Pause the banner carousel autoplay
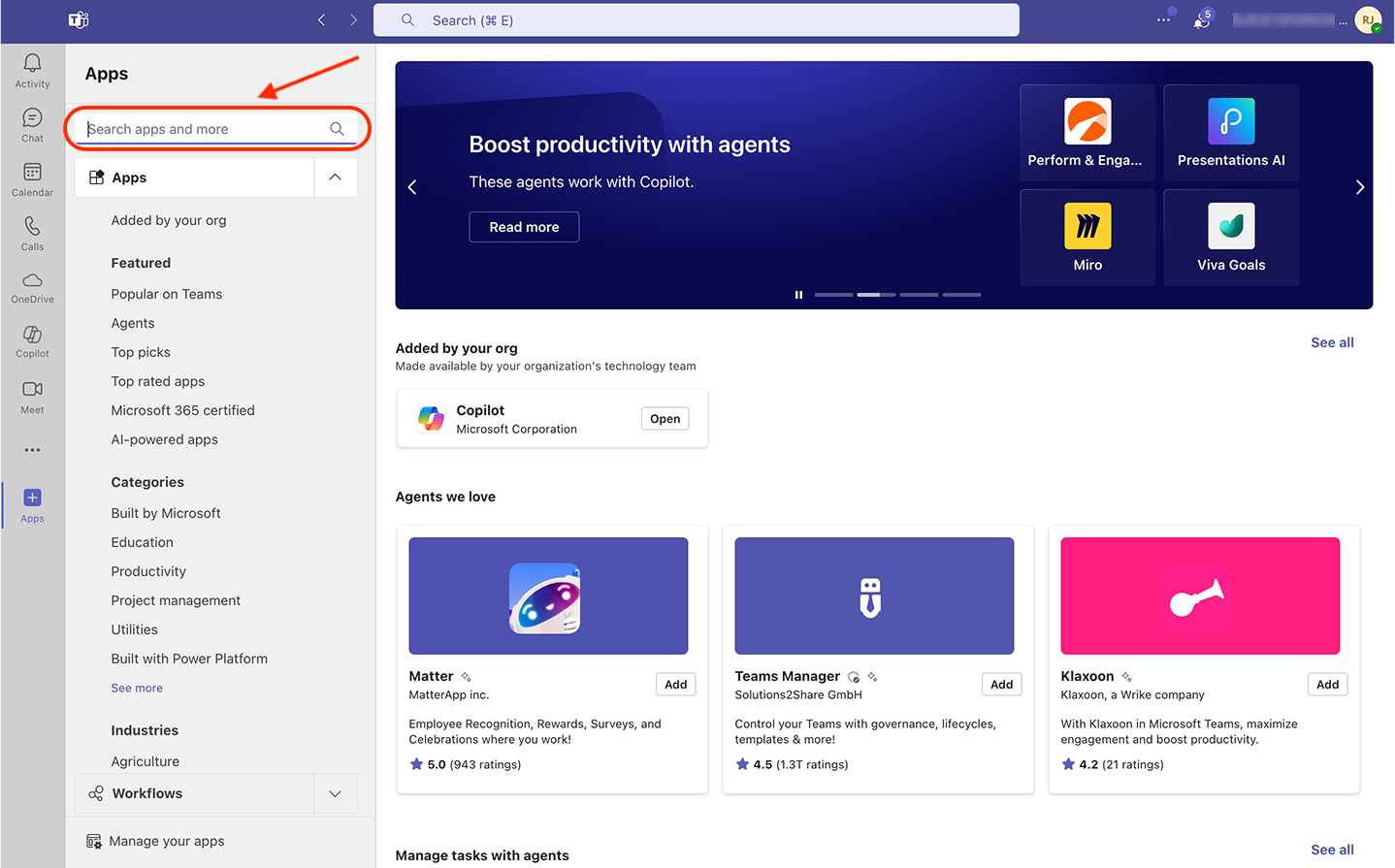 point(798,295)
